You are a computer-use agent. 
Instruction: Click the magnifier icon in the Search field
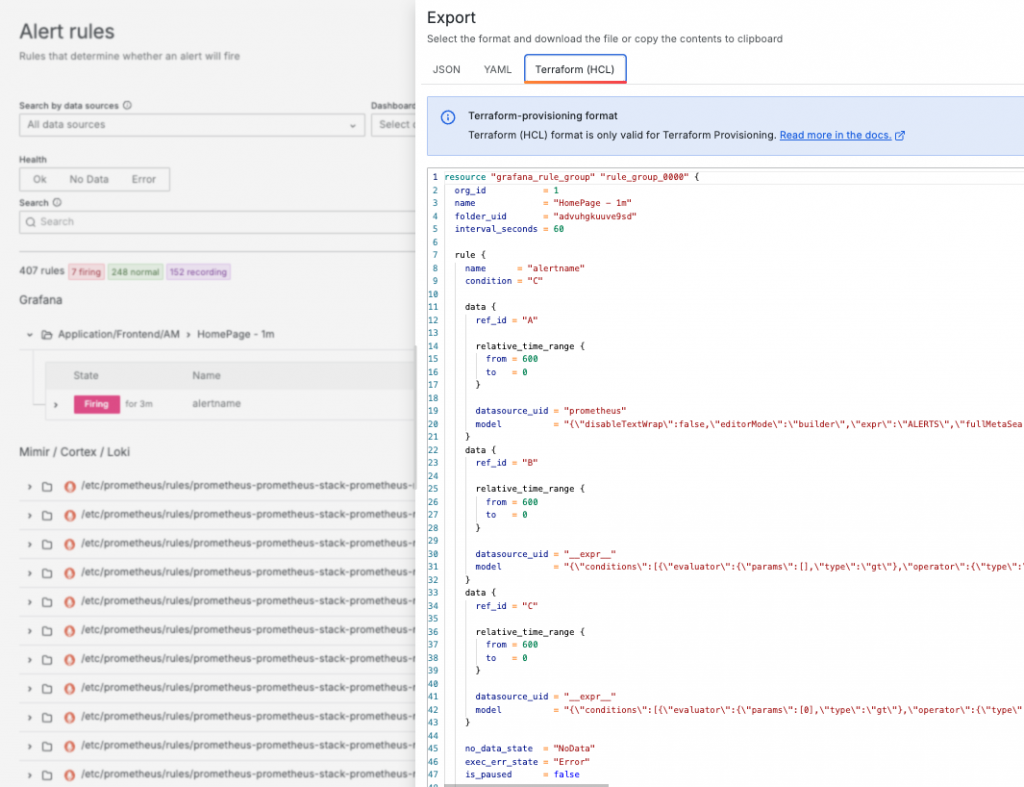[x=30, y=222]
